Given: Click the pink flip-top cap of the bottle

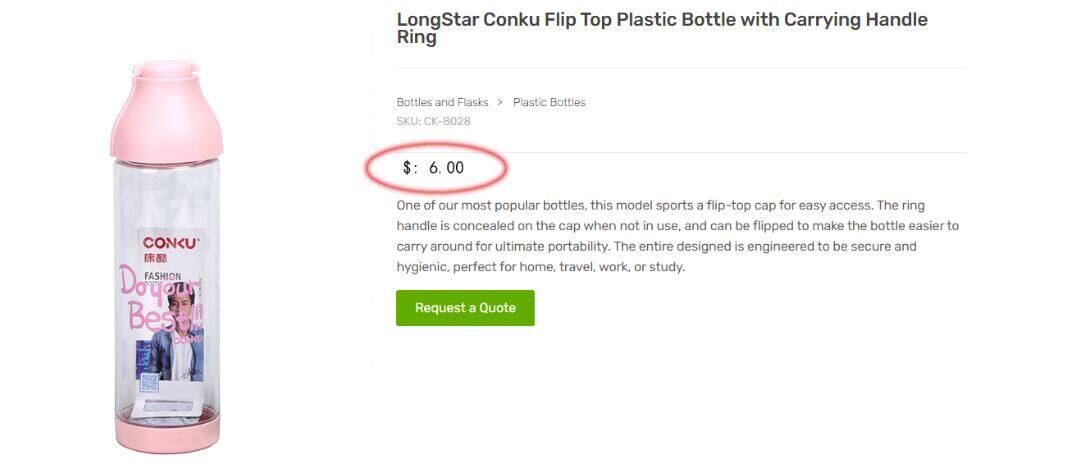Looking at the screenshot, I should pyautogui.click(x=165, y=110).
